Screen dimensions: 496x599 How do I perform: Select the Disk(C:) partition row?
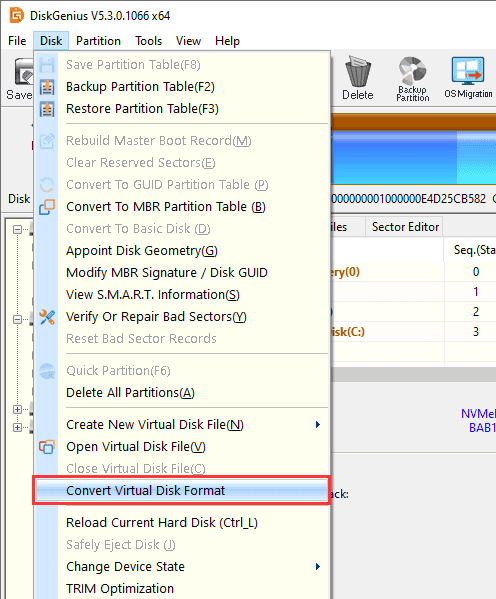tap(413, 332)
